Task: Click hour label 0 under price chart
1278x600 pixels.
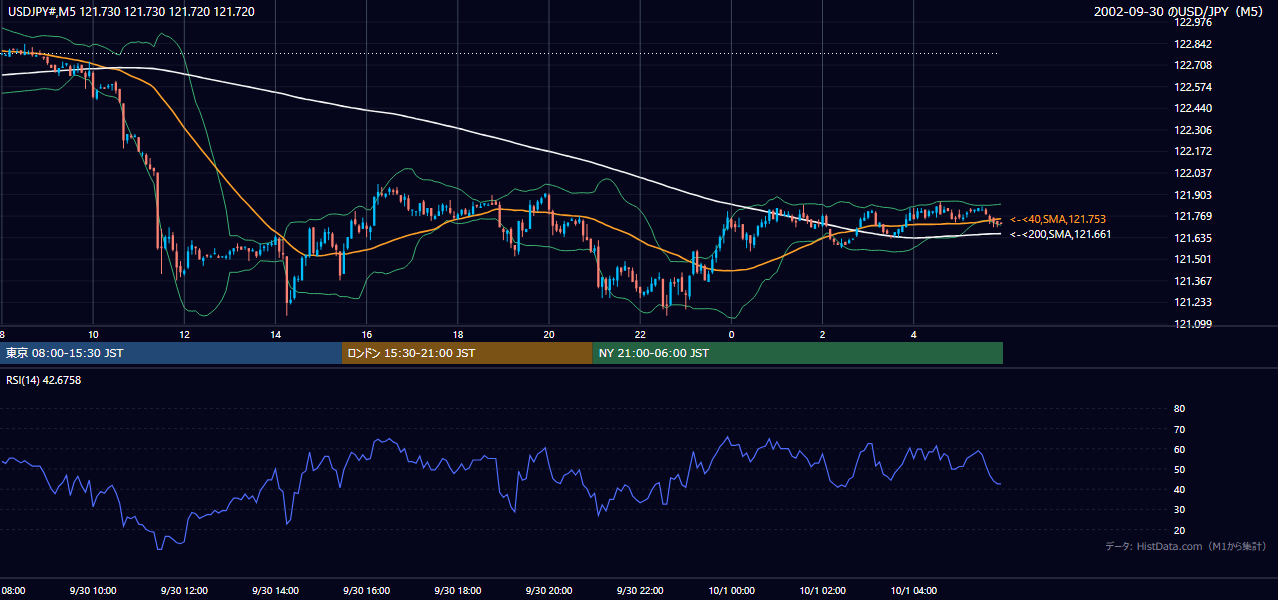Action: click(731, 334)
